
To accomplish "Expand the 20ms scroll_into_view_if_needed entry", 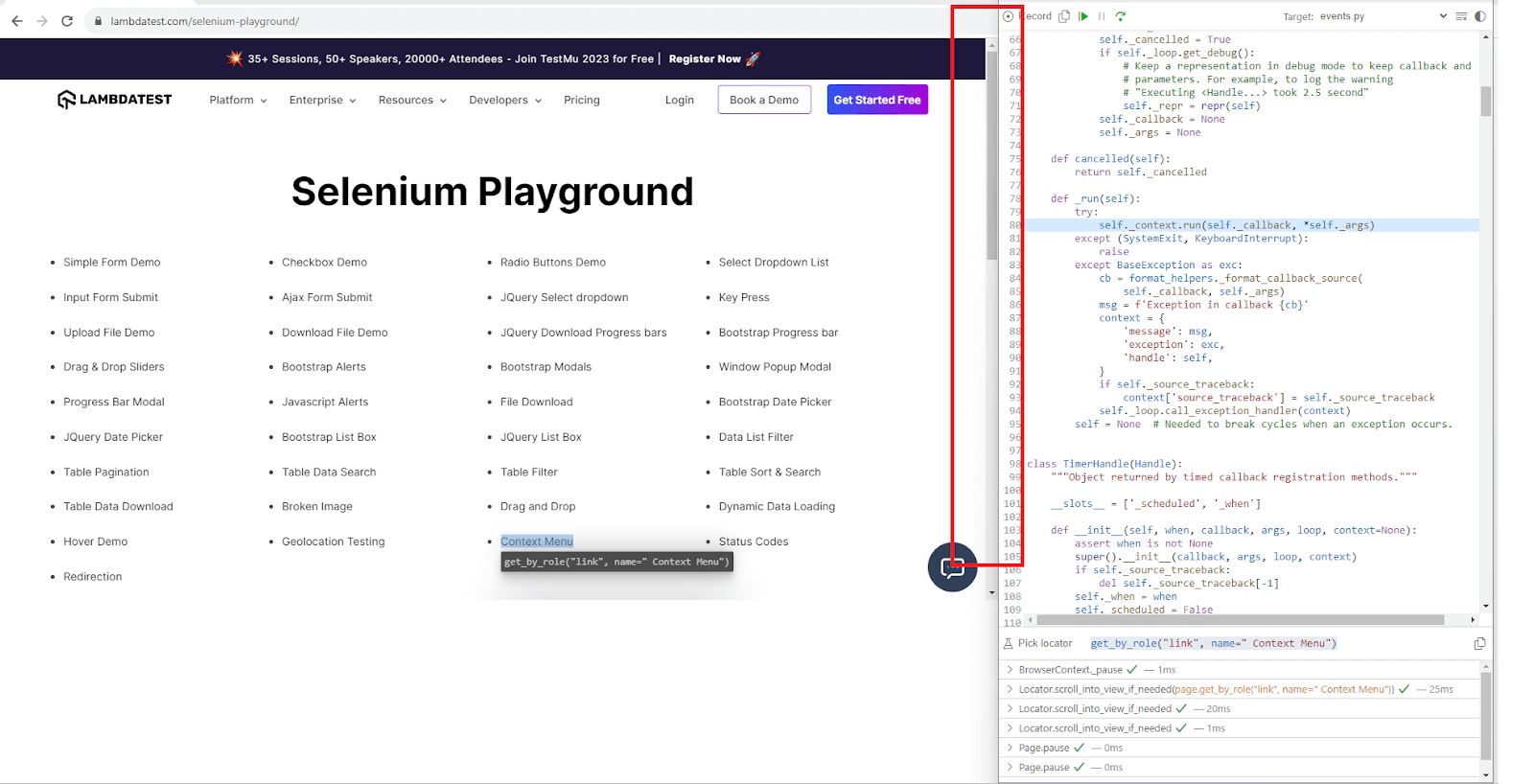I will tap(1010, 708).
